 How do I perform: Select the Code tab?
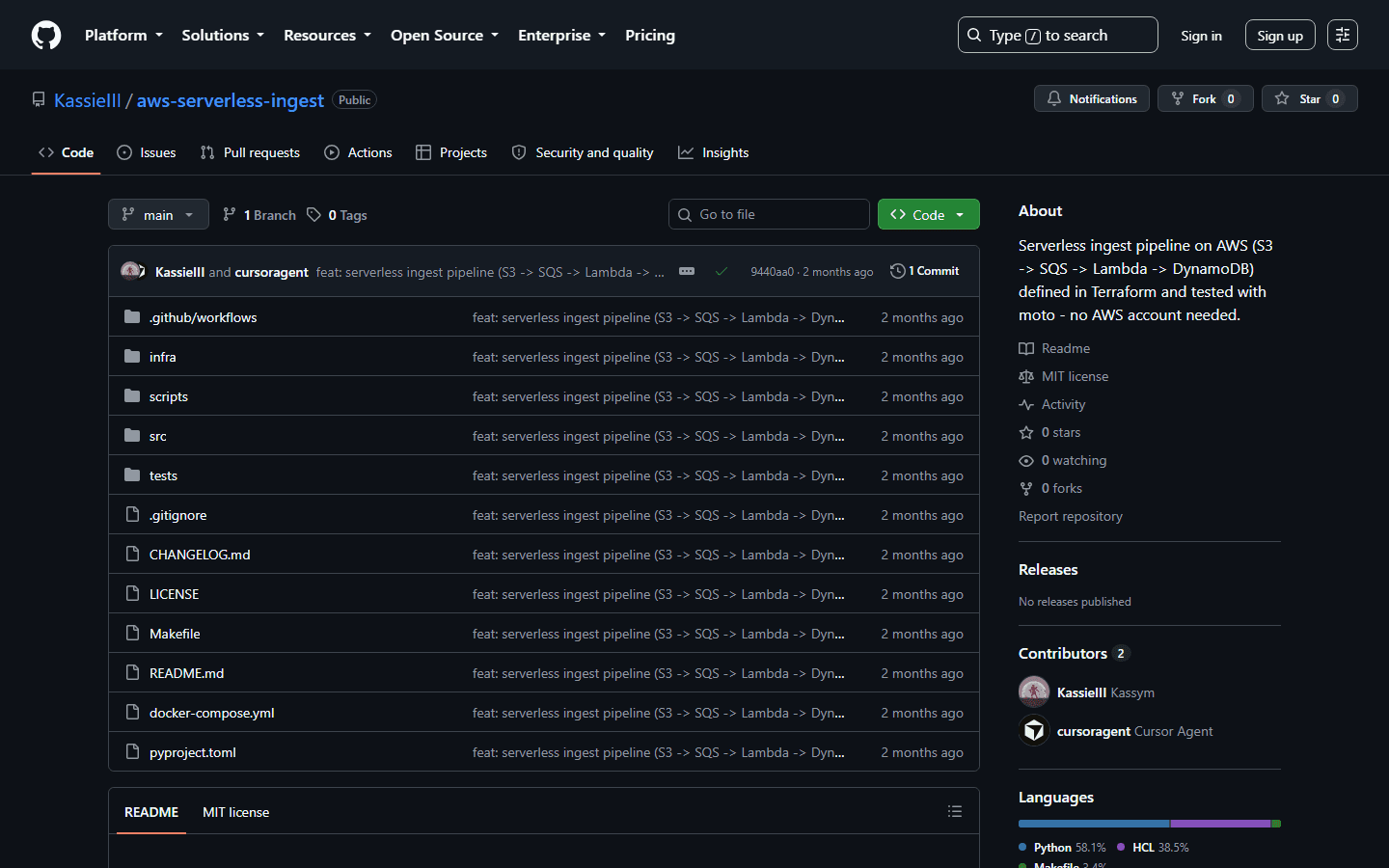coord(67,152)
